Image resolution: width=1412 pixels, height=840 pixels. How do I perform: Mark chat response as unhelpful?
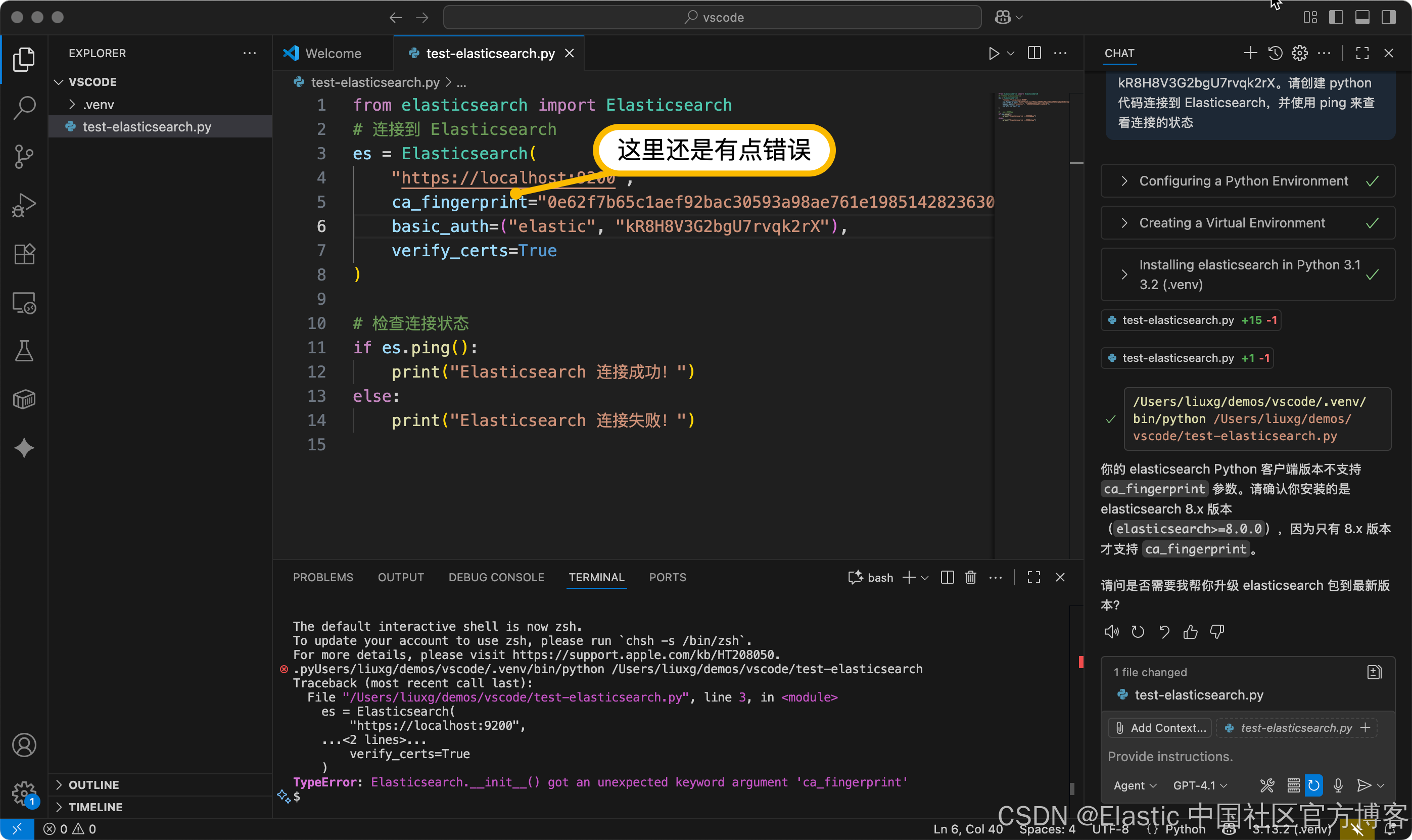pyautogui.click(x=1217, y=632)
